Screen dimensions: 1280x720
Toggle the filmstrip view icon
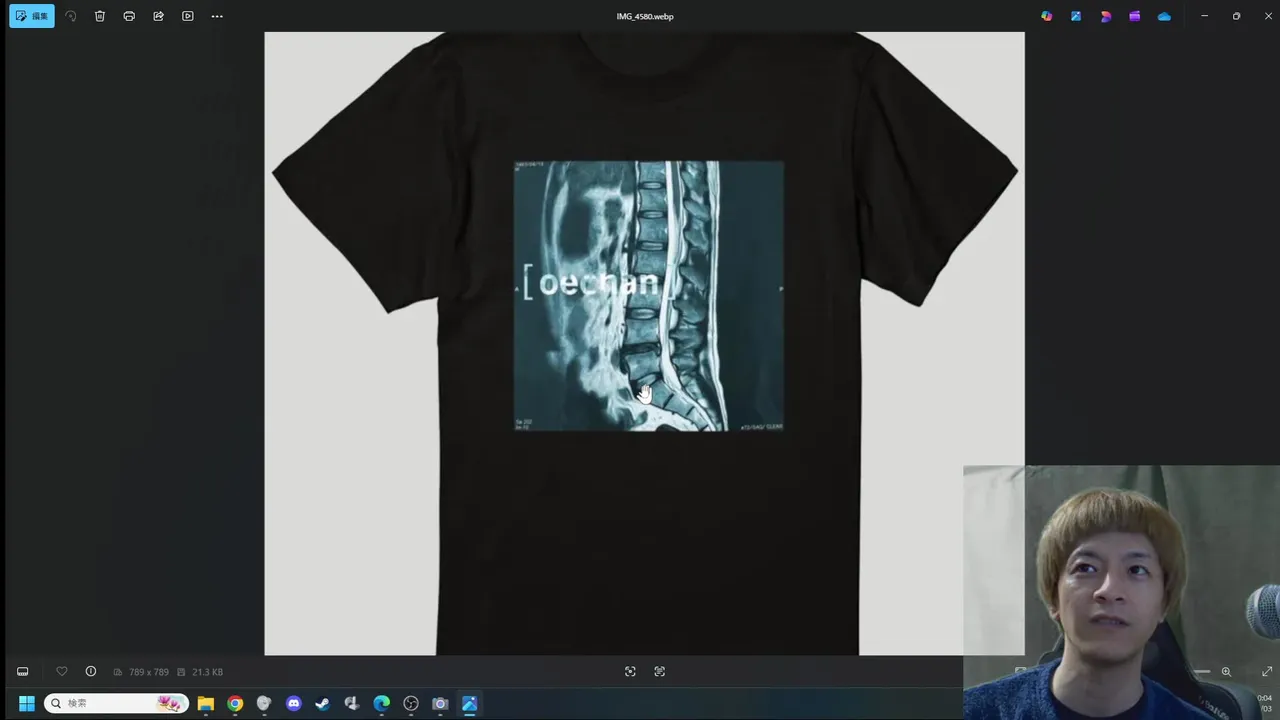[23, 672]
